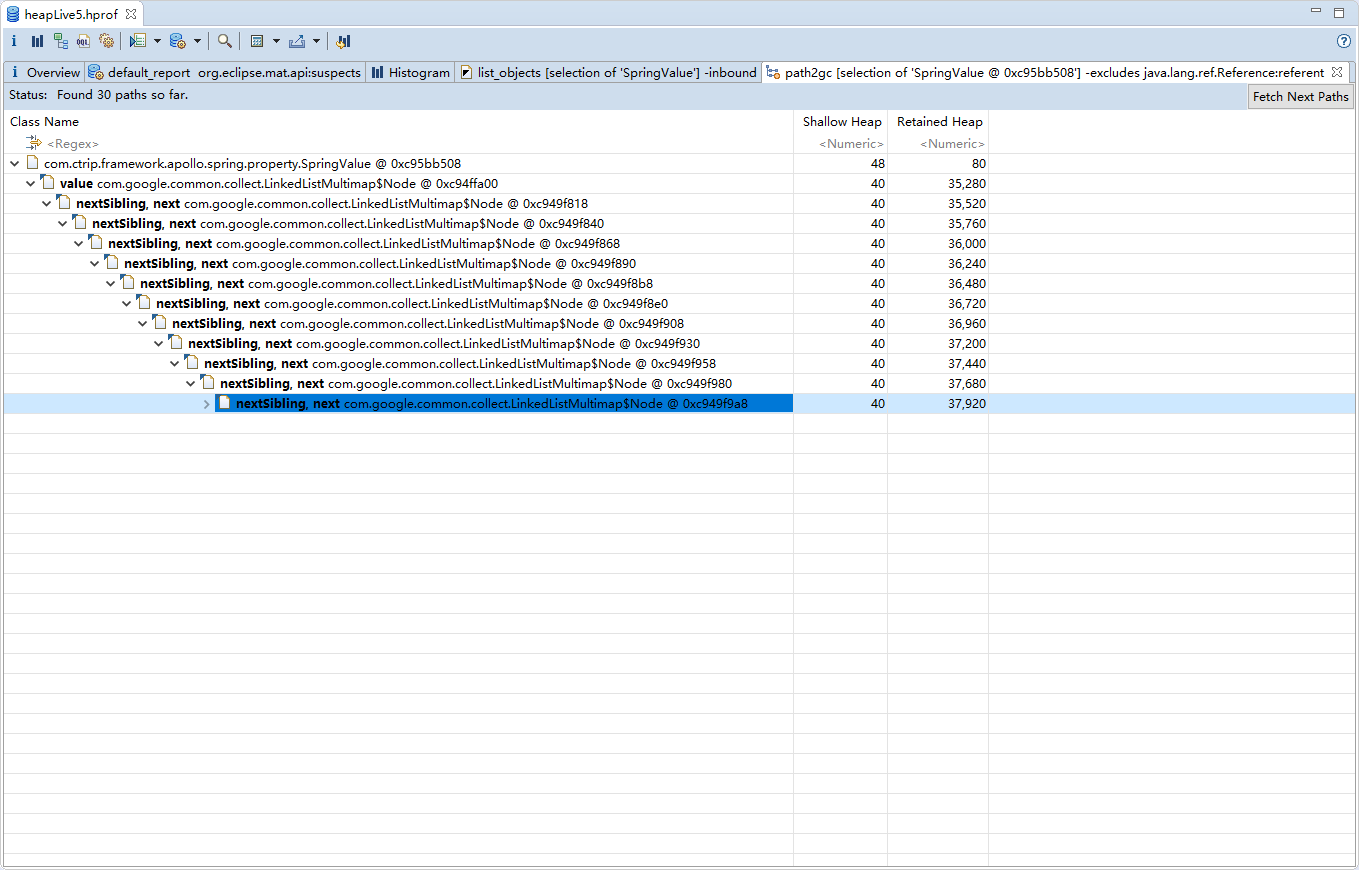Sort by the Retained Heap column header
The width and height of the screenshot is (1359, 870).
click(939, 122)
